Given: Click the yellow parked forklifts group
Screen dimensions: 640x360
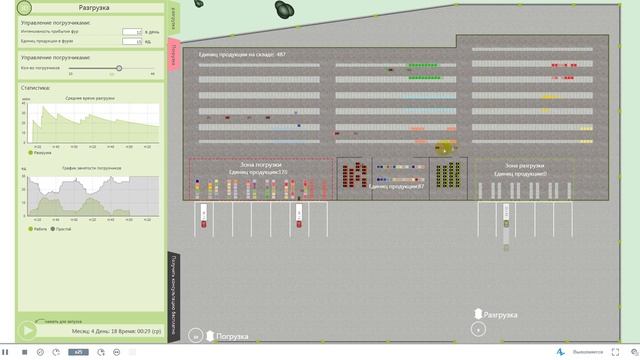Looking at the screenshot, I should point(448,176).
